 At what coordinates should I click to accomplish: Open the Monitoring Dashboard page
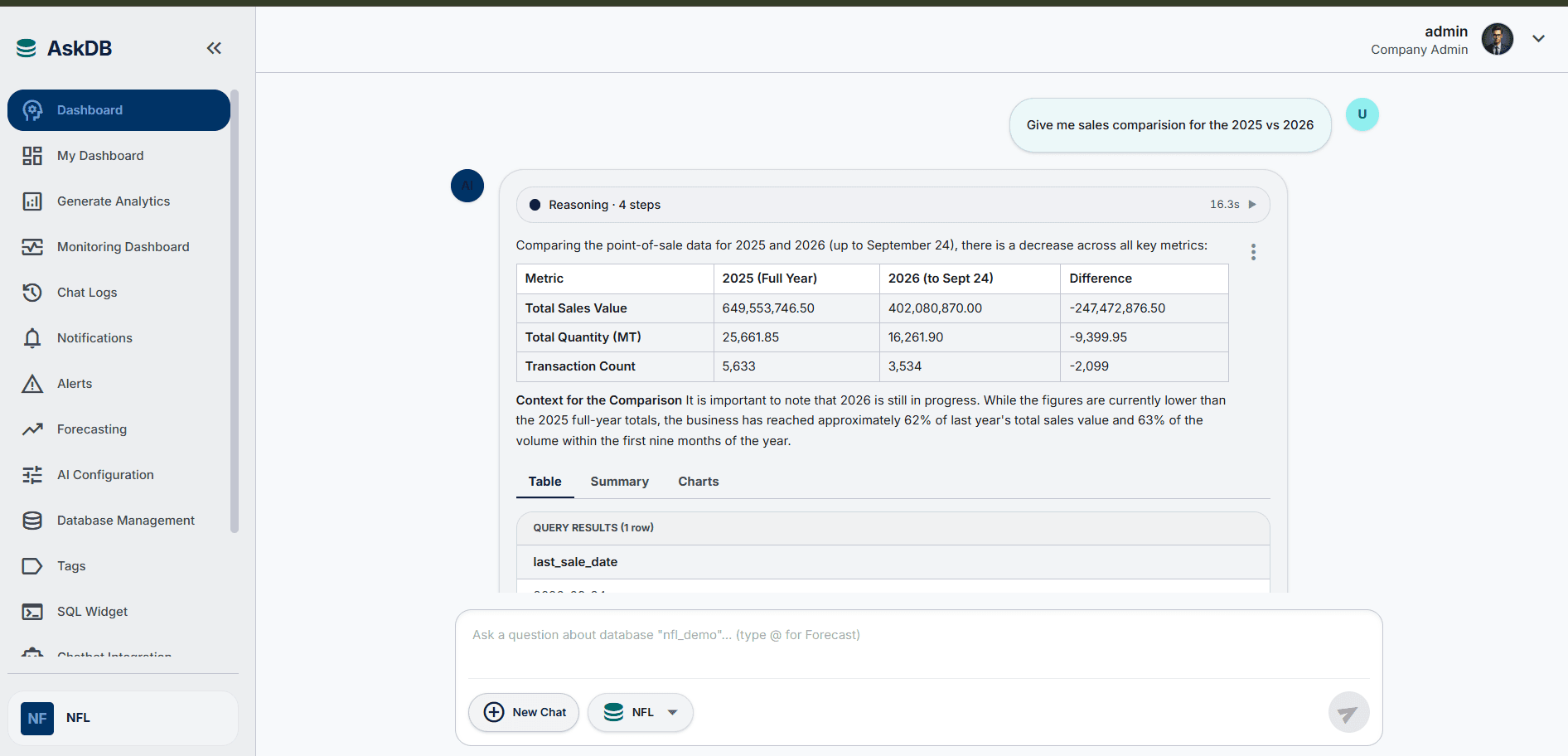coord(119,247)
